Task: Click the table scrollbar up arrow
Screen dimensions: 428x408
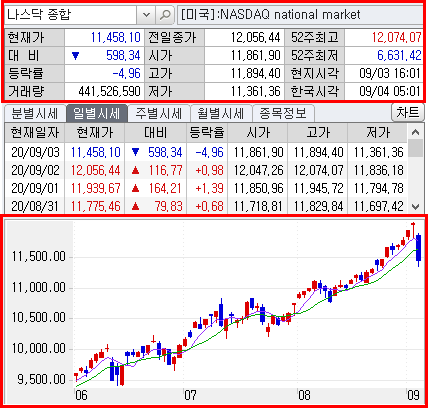Action: click(415, 132)
